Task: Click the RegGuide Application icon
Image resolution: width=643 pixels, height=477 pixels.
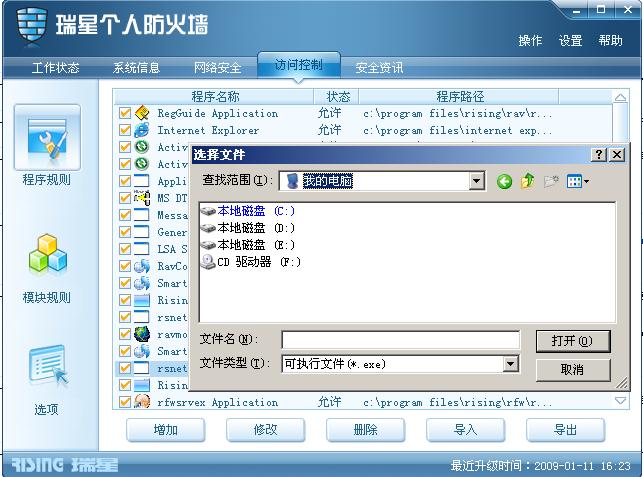Action: (142, 113)
